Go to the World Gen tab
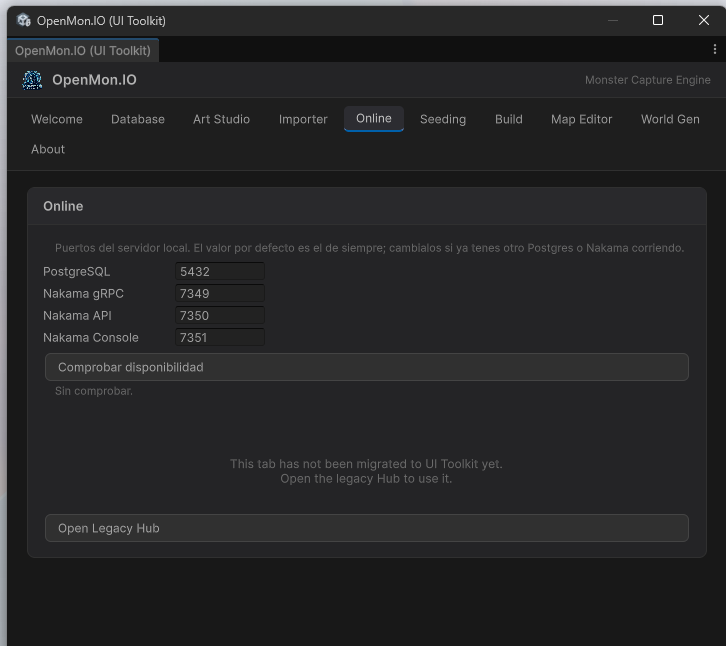 click(x=670, y=119)
